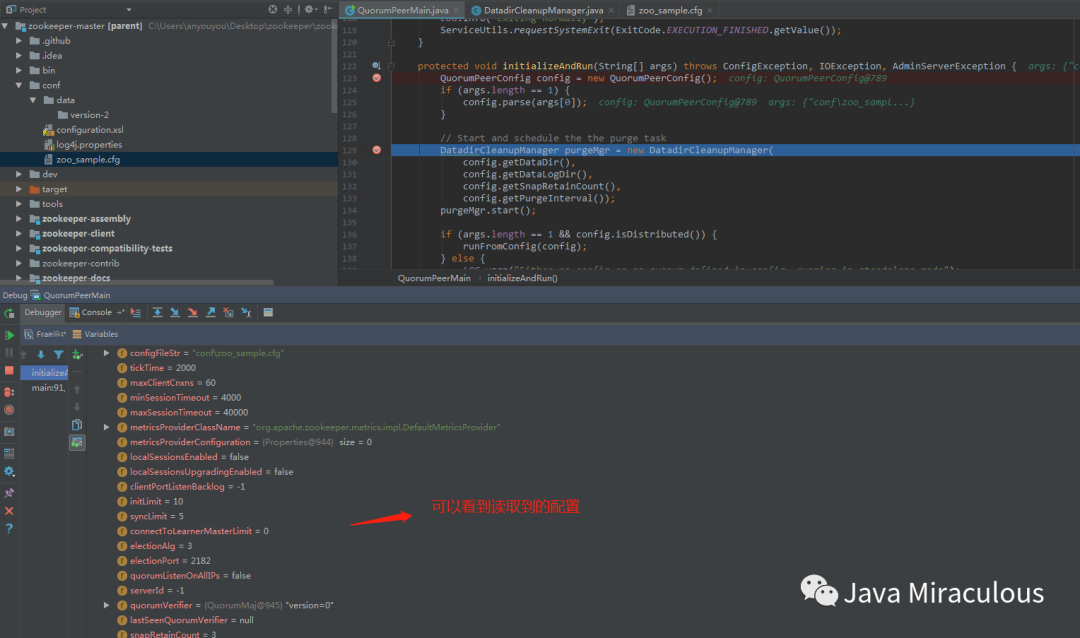Open the DatadirCleanupManager.java editor tab
The image size is (1080, 638).
(x=543, y=10)
